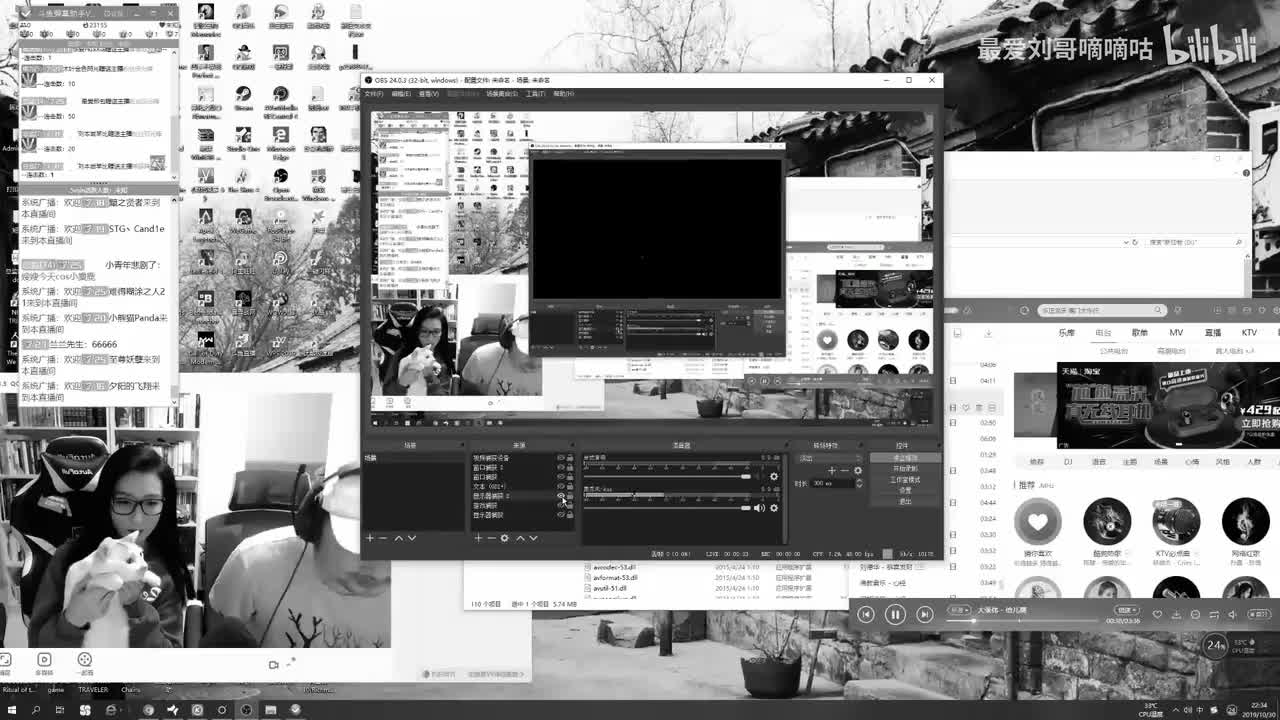Open OBS 文件(F) menu
Screen dimensions: 1280x720
pos(373,94)
